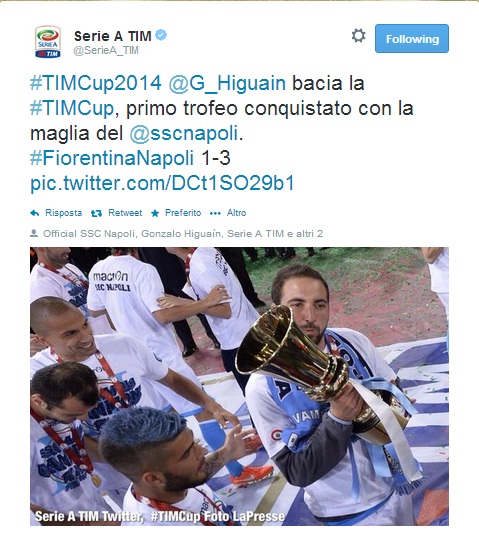Click the reply arrow icon
Screen dimensions: 479x543
point(35,213)
